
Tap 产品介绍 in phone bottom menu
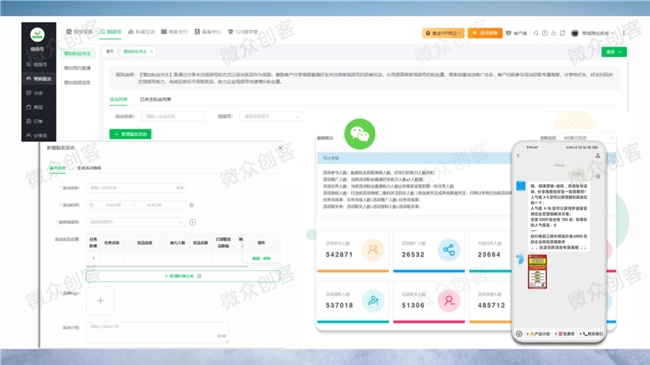click(539, 333)
